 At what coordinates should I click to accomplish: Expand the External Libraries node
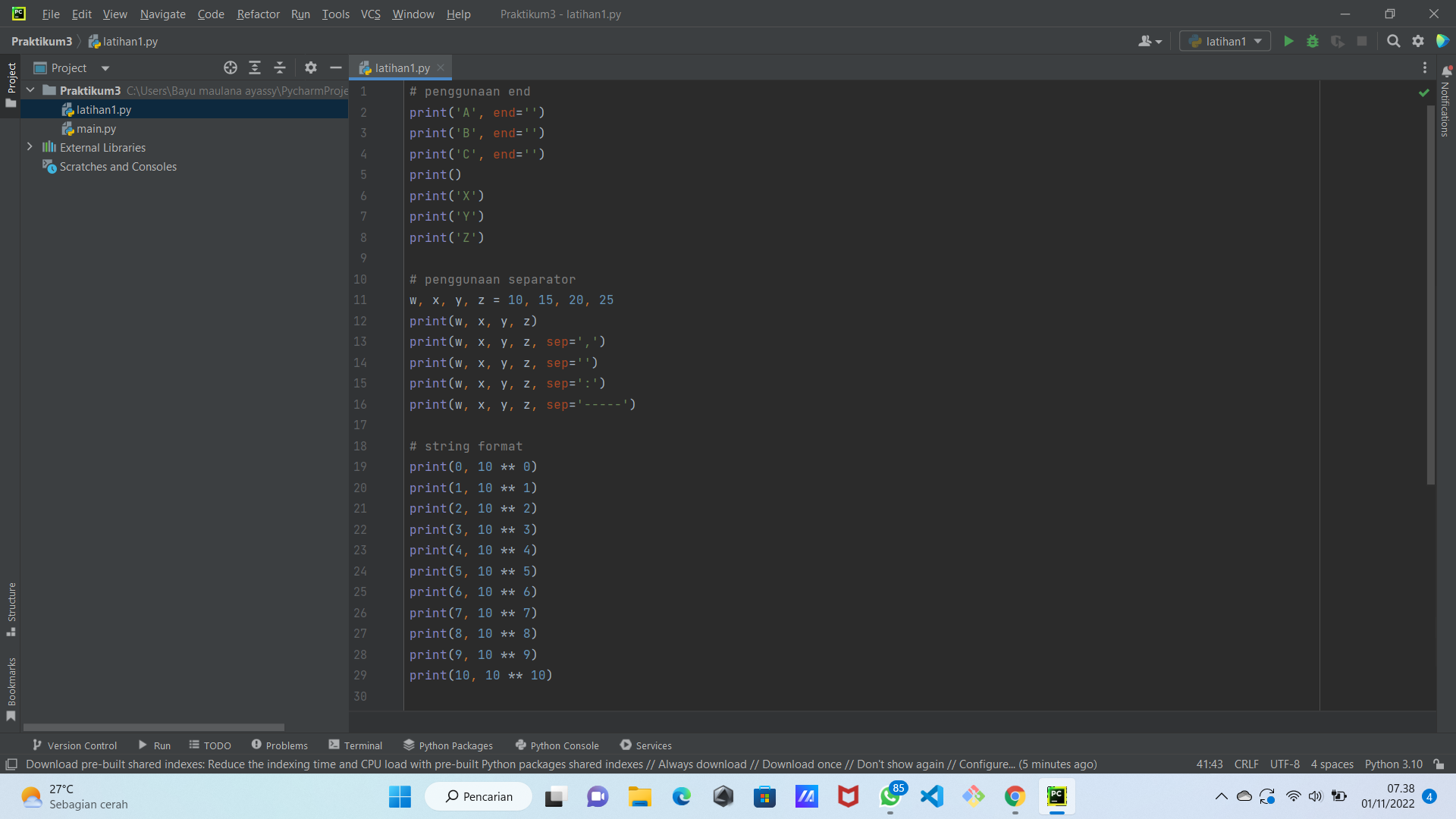[30, 147]
